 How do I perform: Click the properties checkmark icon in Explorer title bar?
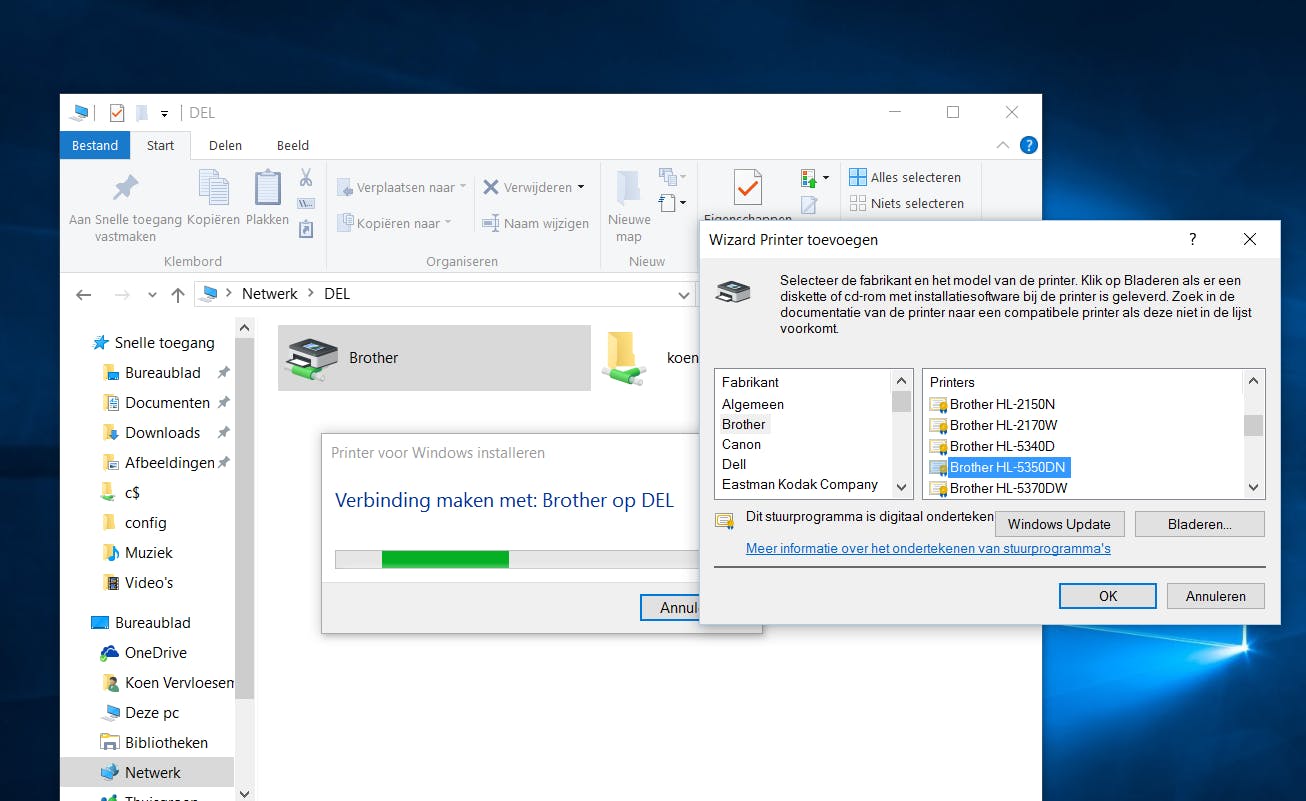click(x=117, y=112)
